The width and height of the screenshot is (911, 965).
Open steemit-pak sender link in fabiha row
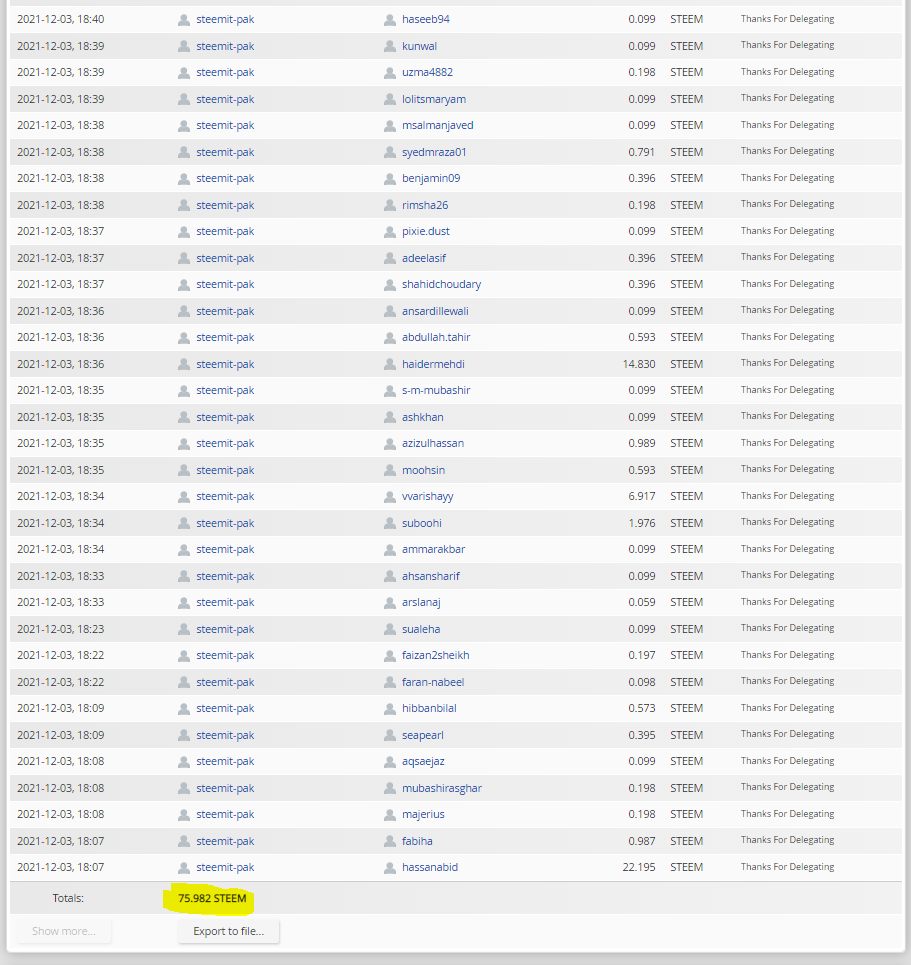coord(225,841)
